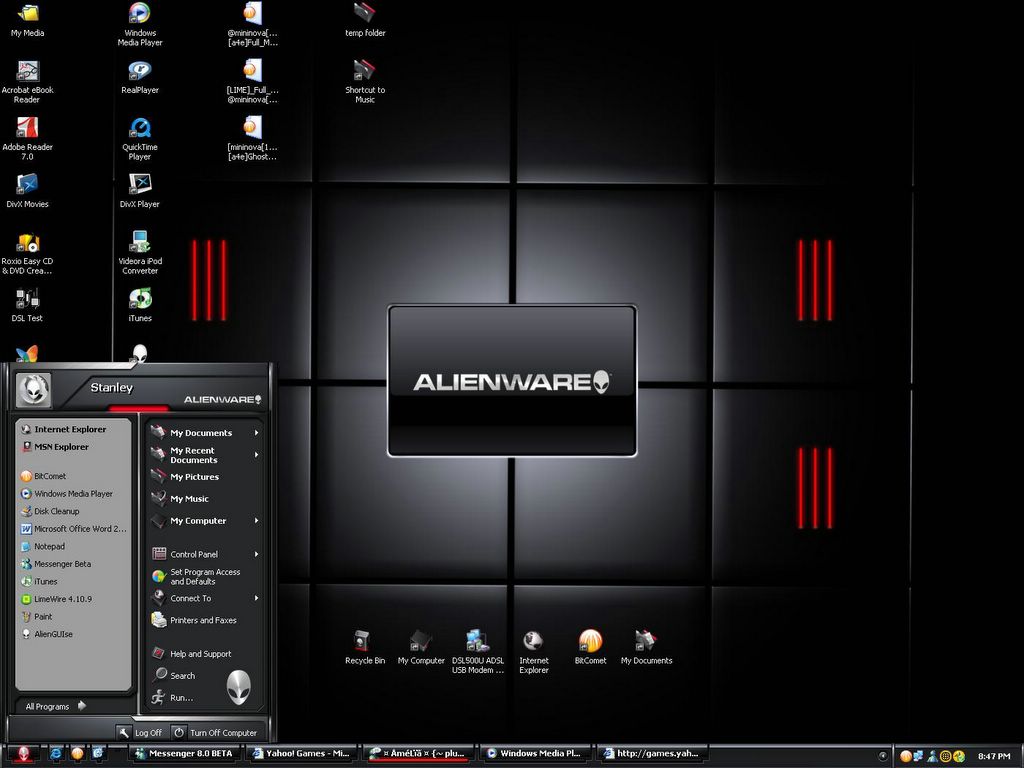Expand the My Computer submenu arrow
The height and width of the screenshot is (768, 1024).
tap(257, 520)
